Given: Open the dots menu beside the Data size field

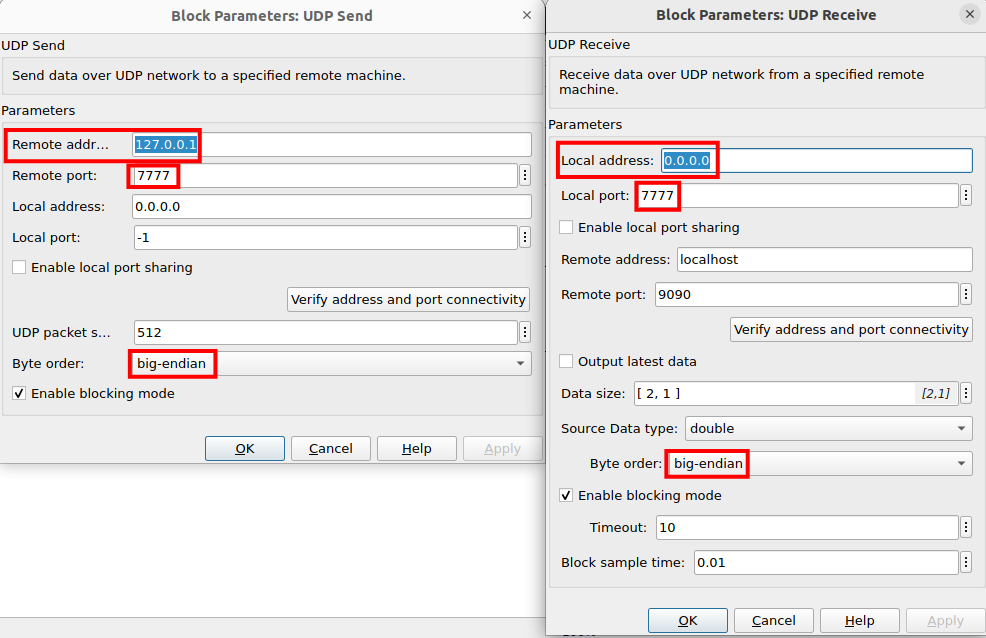Looking at the screenshot, I should [x=965, y=394].
